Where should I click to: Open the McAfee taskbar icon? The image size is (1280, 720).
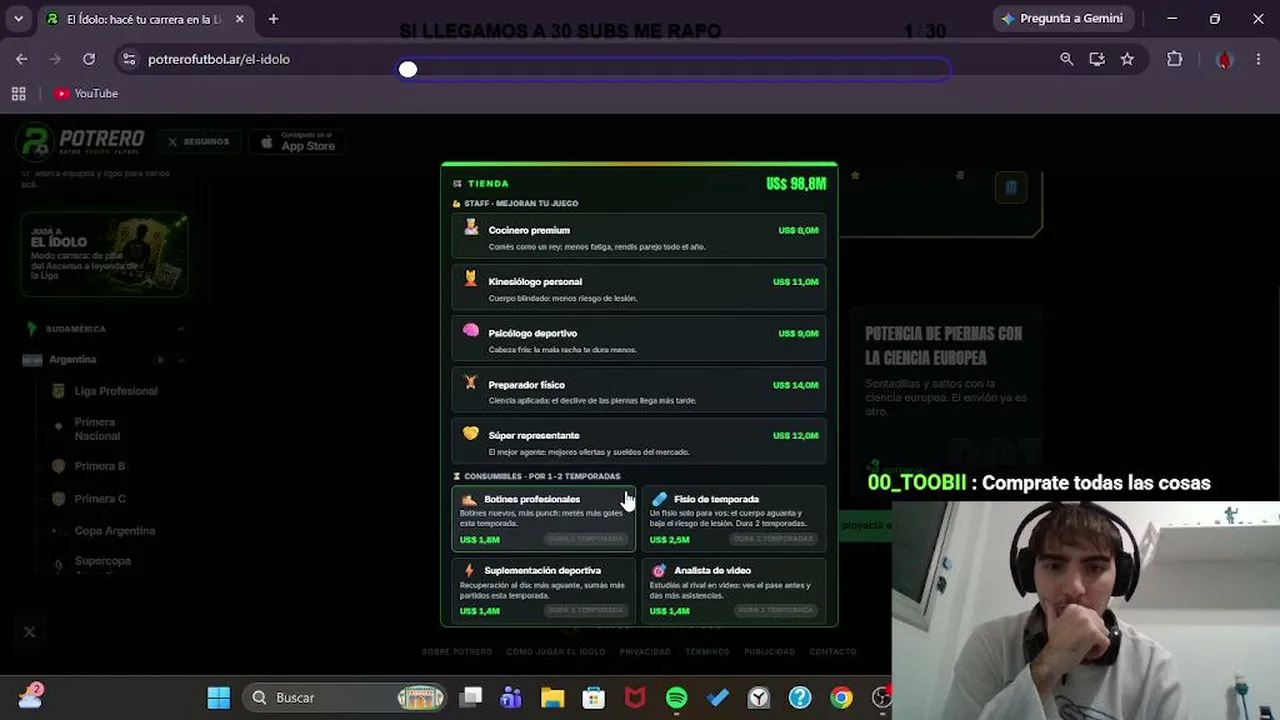pos(635,697)
